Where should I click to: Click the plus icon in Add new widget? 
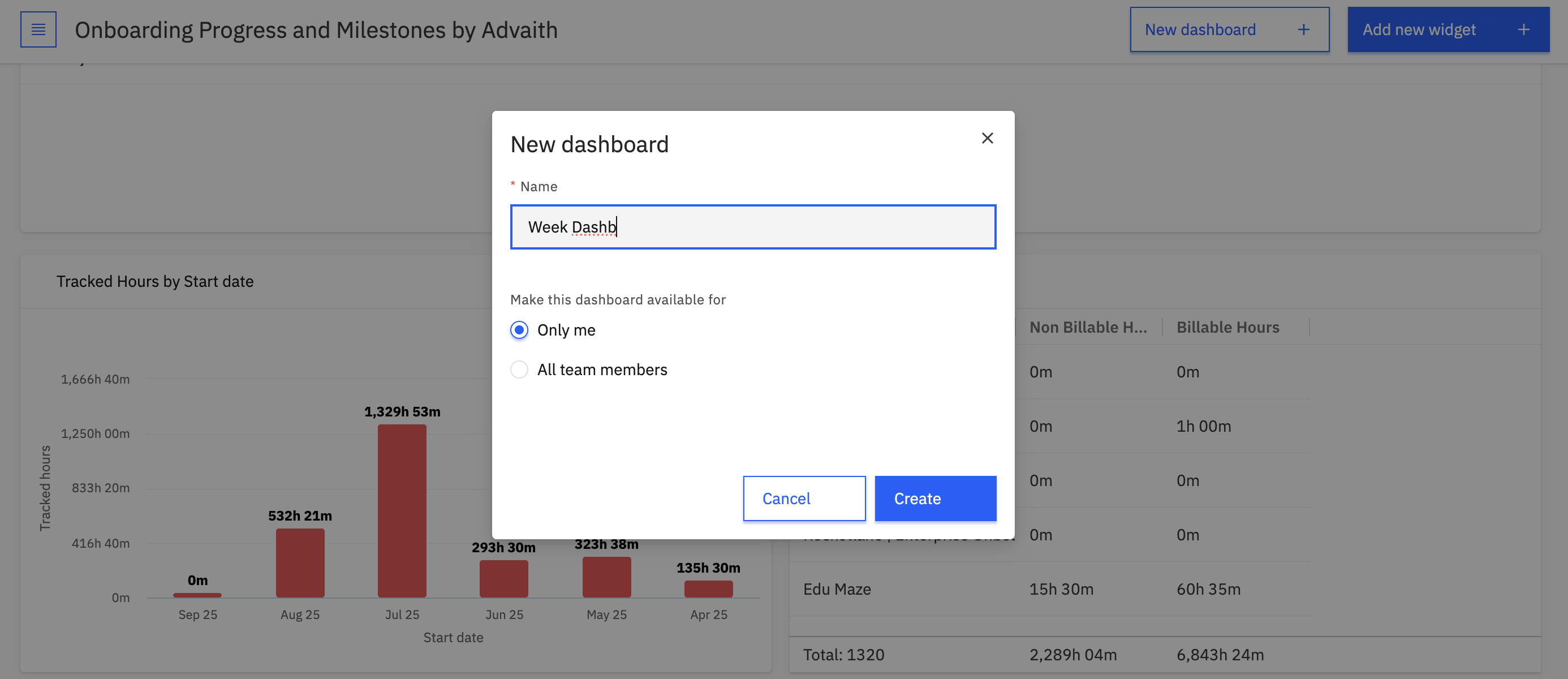point(1523,30)
